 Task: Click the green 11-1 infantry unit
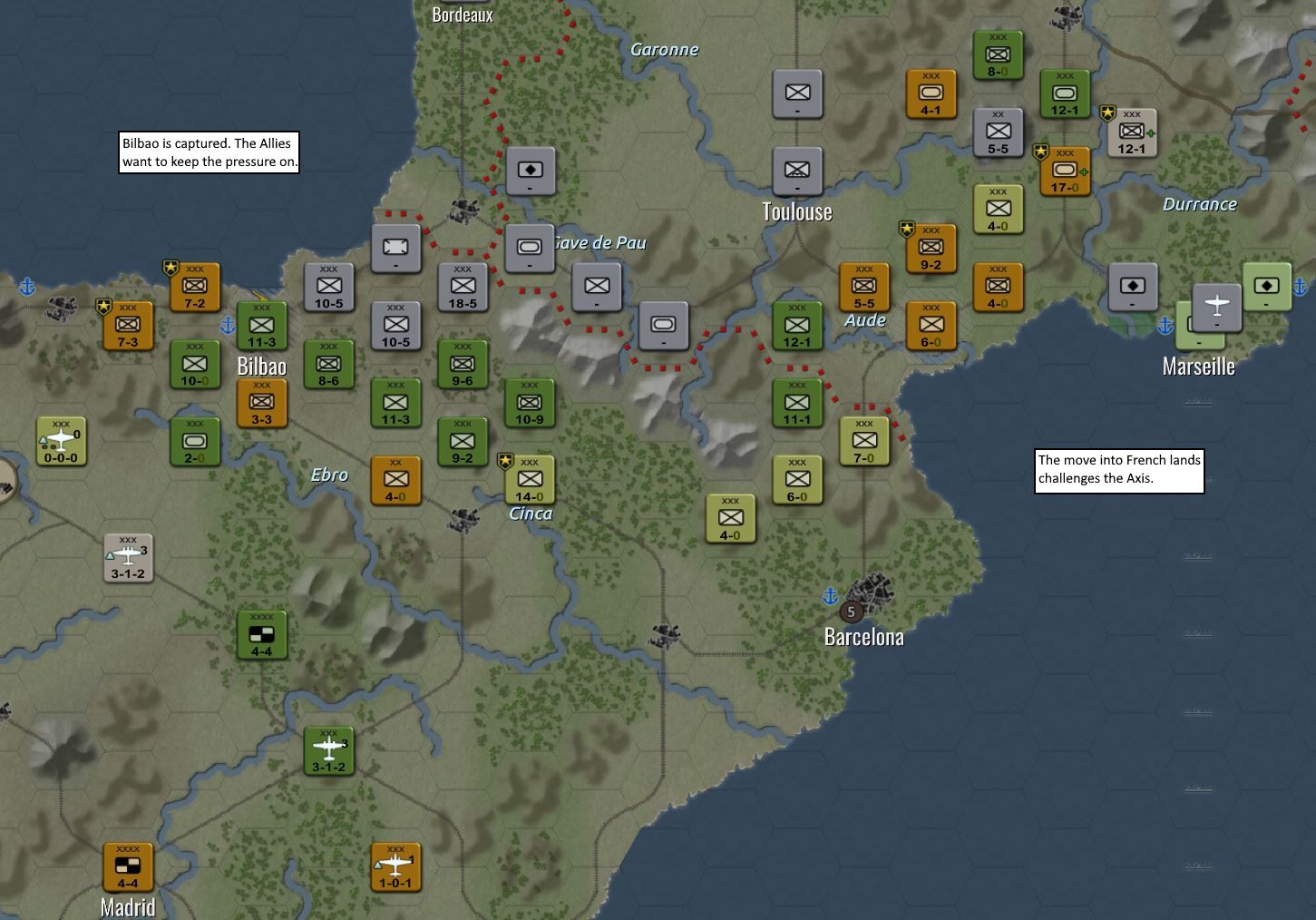click(797, 403)
